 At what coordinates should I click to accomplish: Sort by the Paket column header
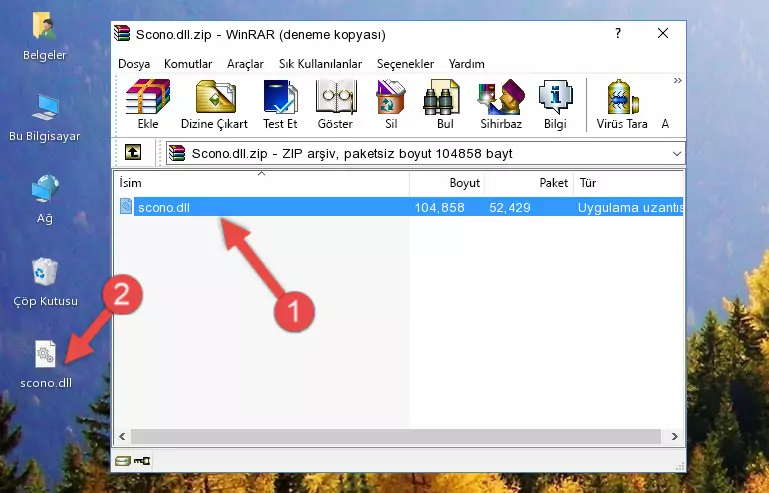pyautogui.click(x=529, y=183)
